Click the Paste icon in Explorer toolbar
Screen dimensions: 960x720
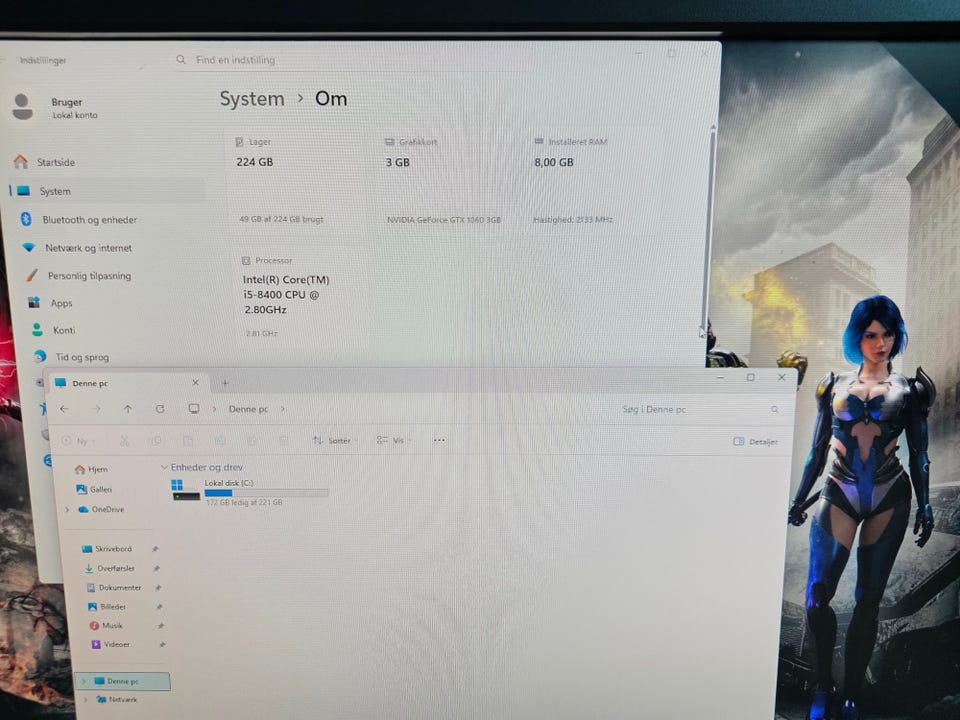tap(187, 441)
